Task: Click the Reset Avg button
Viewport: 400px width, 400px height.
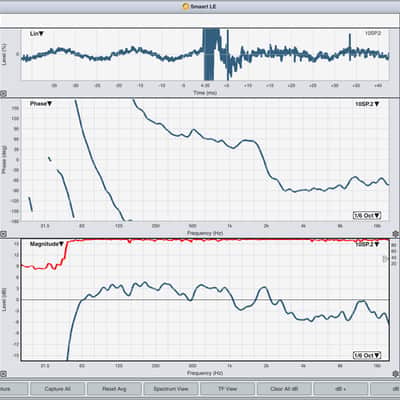Action: pos(114,389)
